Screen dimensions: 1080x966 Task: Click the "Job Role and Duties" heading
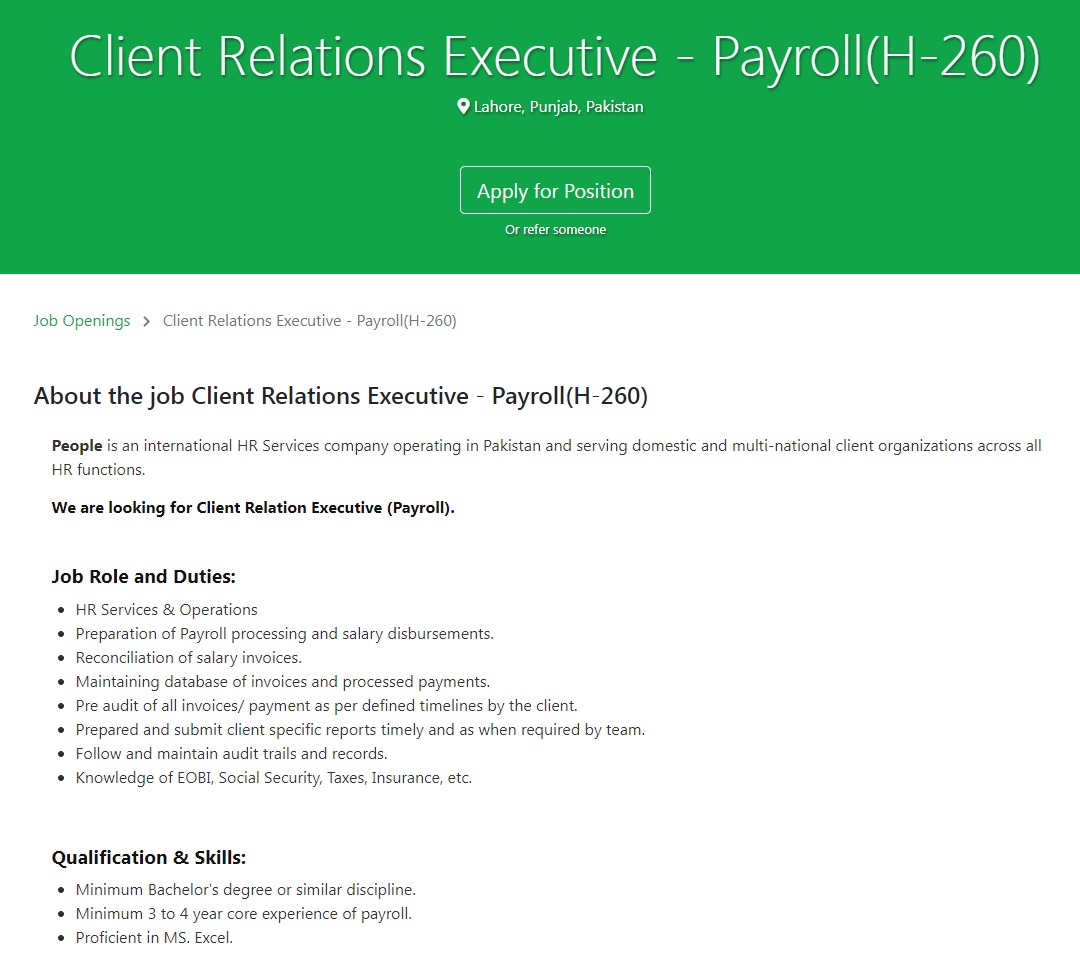pyautogui.click(x=144, y=577)
